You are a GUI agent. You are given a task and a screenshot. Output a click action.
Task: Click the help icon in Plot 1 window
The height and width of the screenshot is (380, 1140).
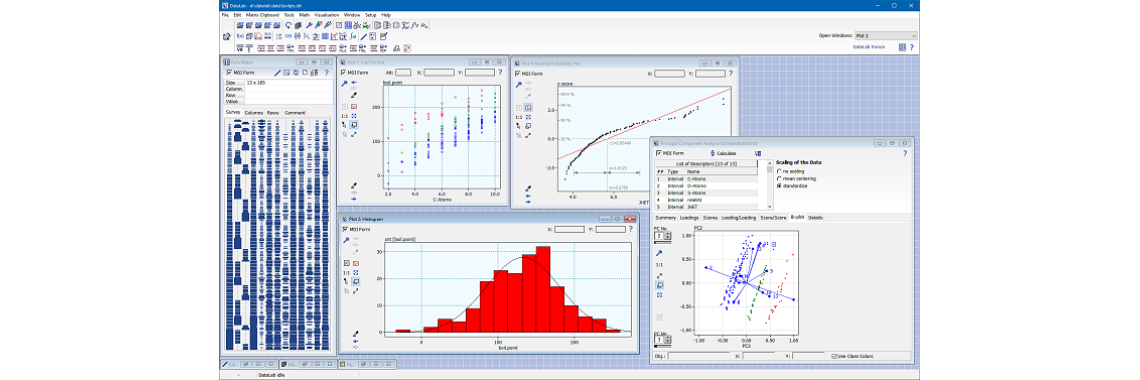[500, 73]
